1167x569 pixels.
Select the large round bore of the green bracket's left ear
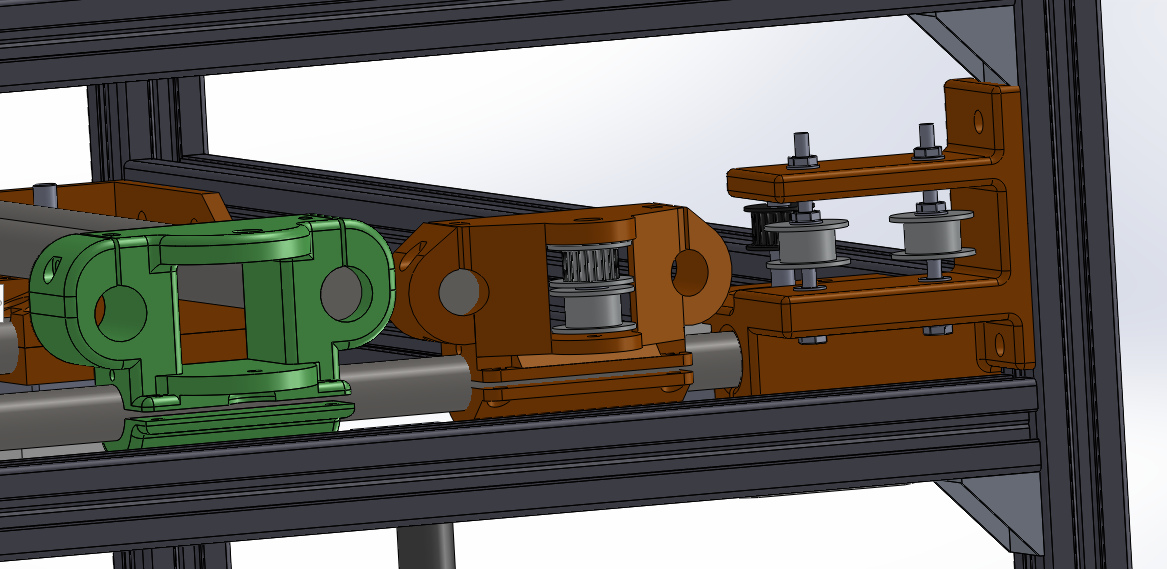point(121,314)
